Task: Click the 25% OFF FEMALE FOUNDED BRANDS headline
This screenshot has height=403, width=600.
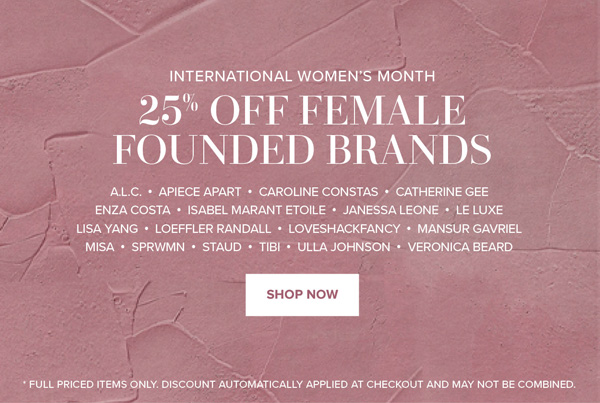Action: pos(302,130)
